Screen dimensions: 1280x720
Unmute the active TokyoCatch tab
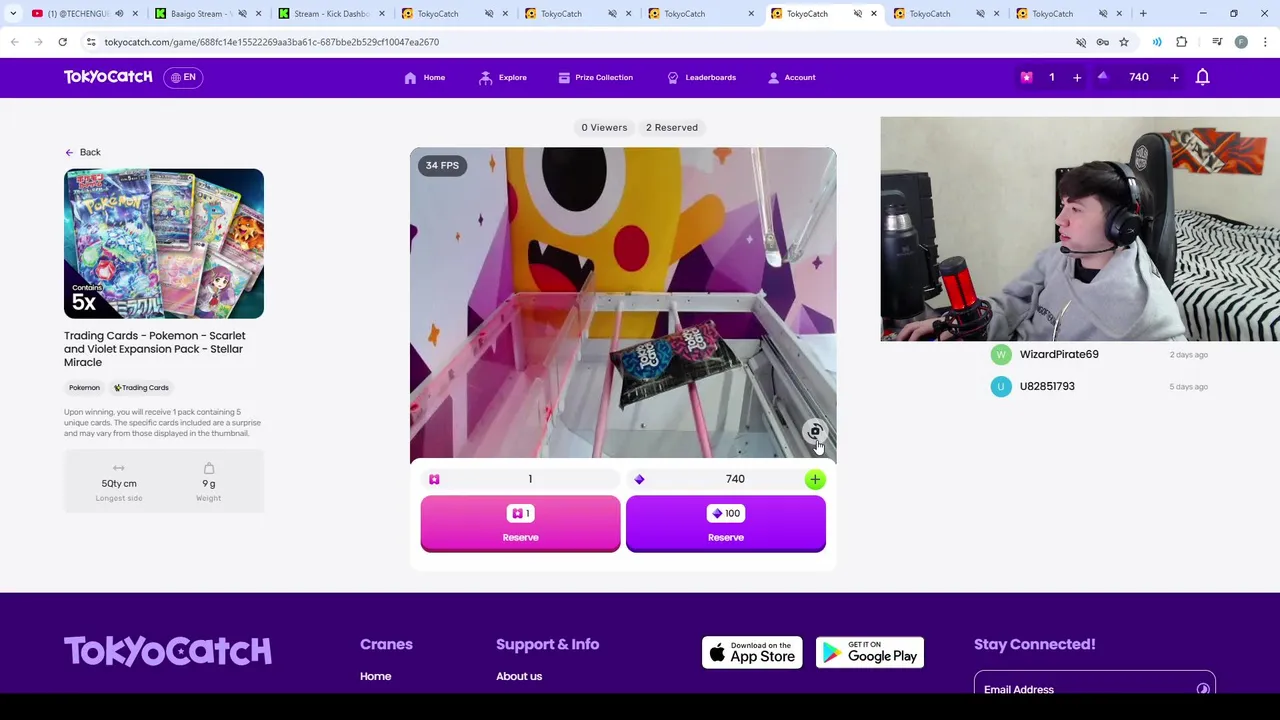858,13
